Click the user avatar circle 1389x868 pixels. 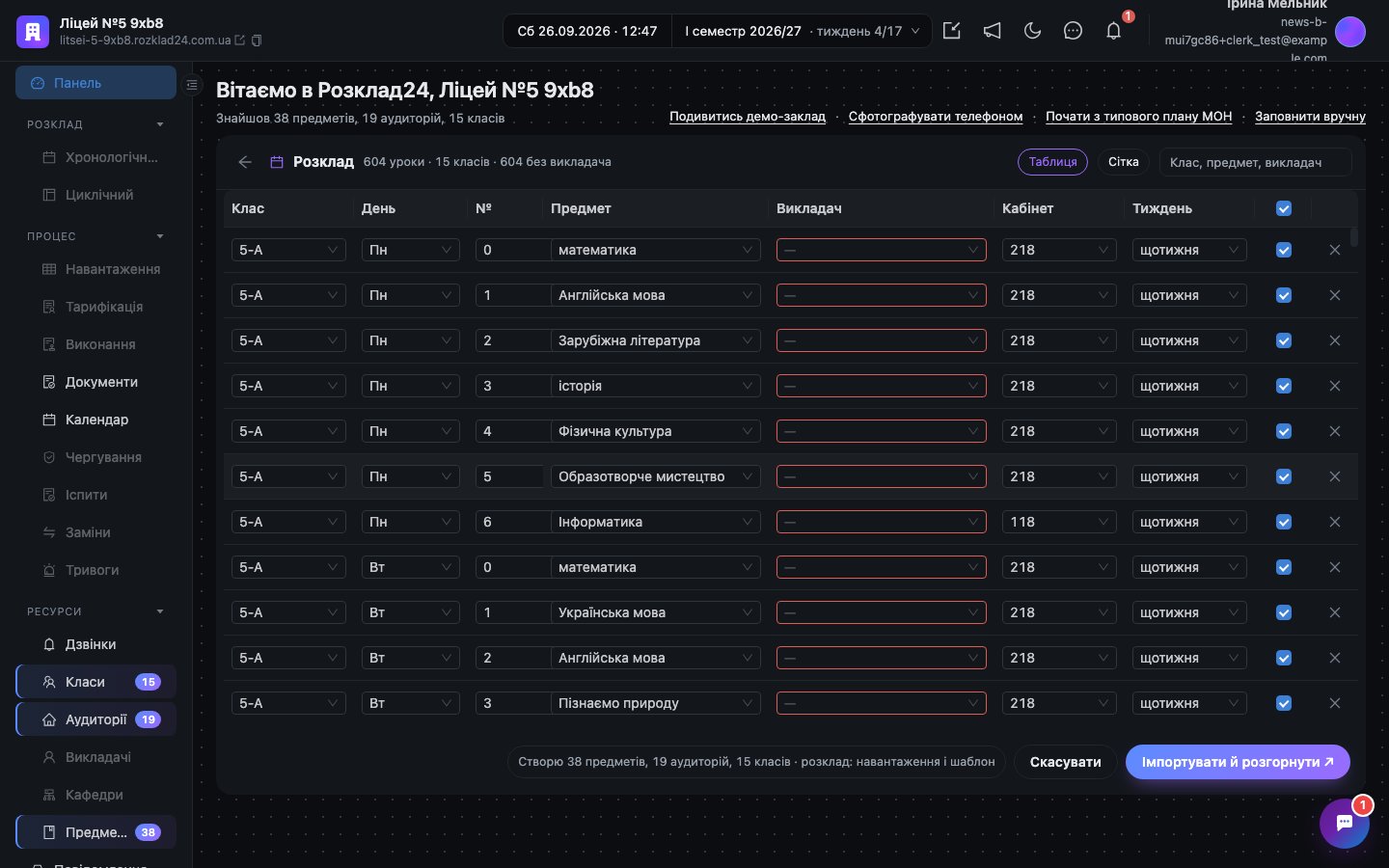(x=1350, y=32)
